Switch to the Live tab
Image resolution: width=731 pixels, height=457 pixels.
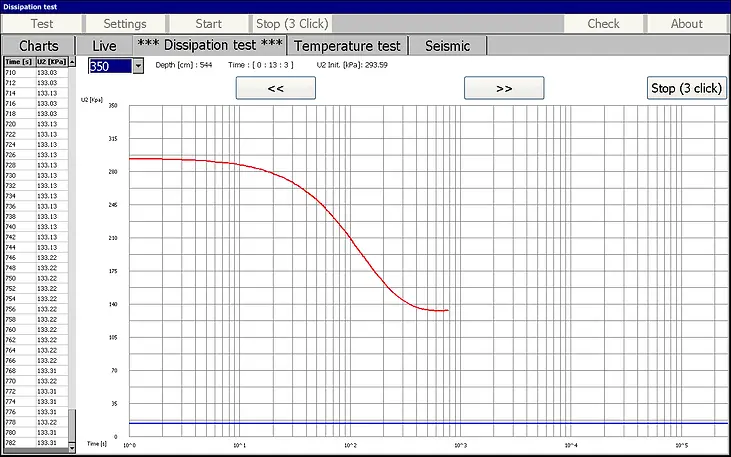tap(104, 46)
